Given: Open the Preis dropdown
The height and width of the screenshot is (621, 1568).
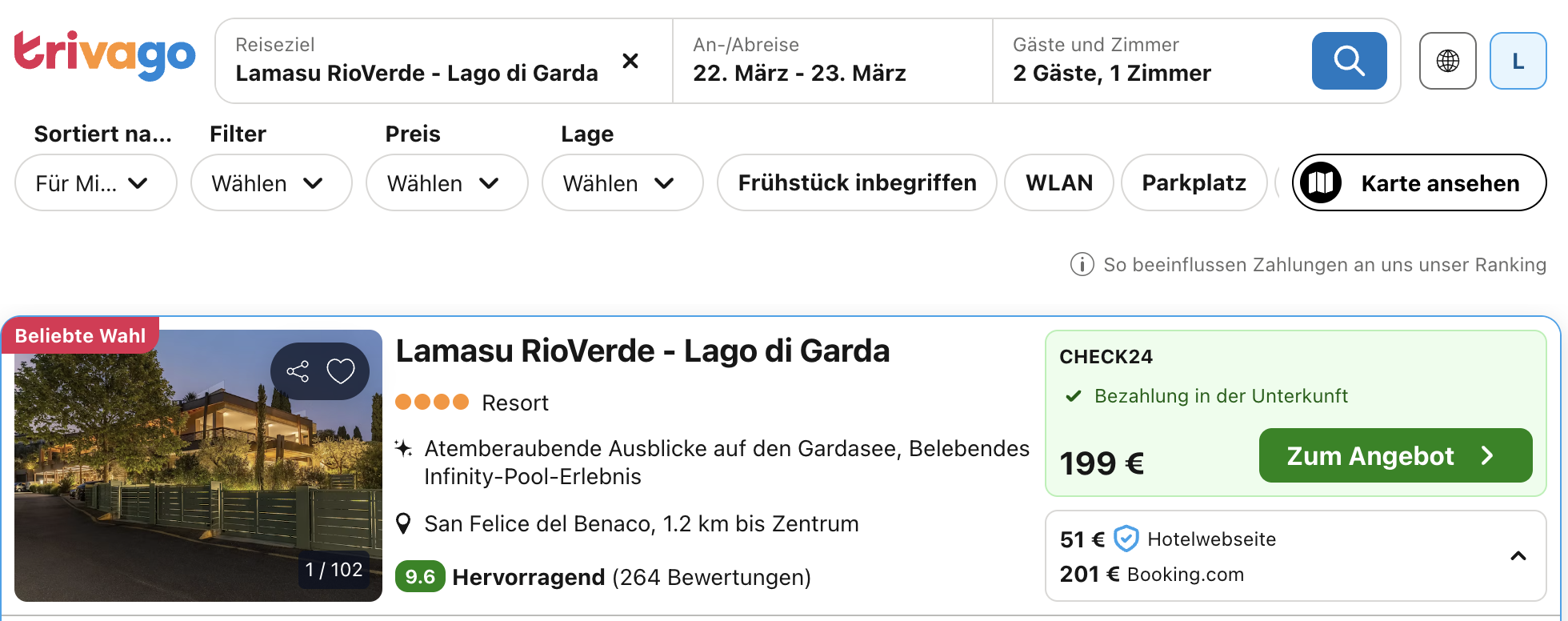Looking at the screenshot, I should pyautogui.click(x=446, y=183).
